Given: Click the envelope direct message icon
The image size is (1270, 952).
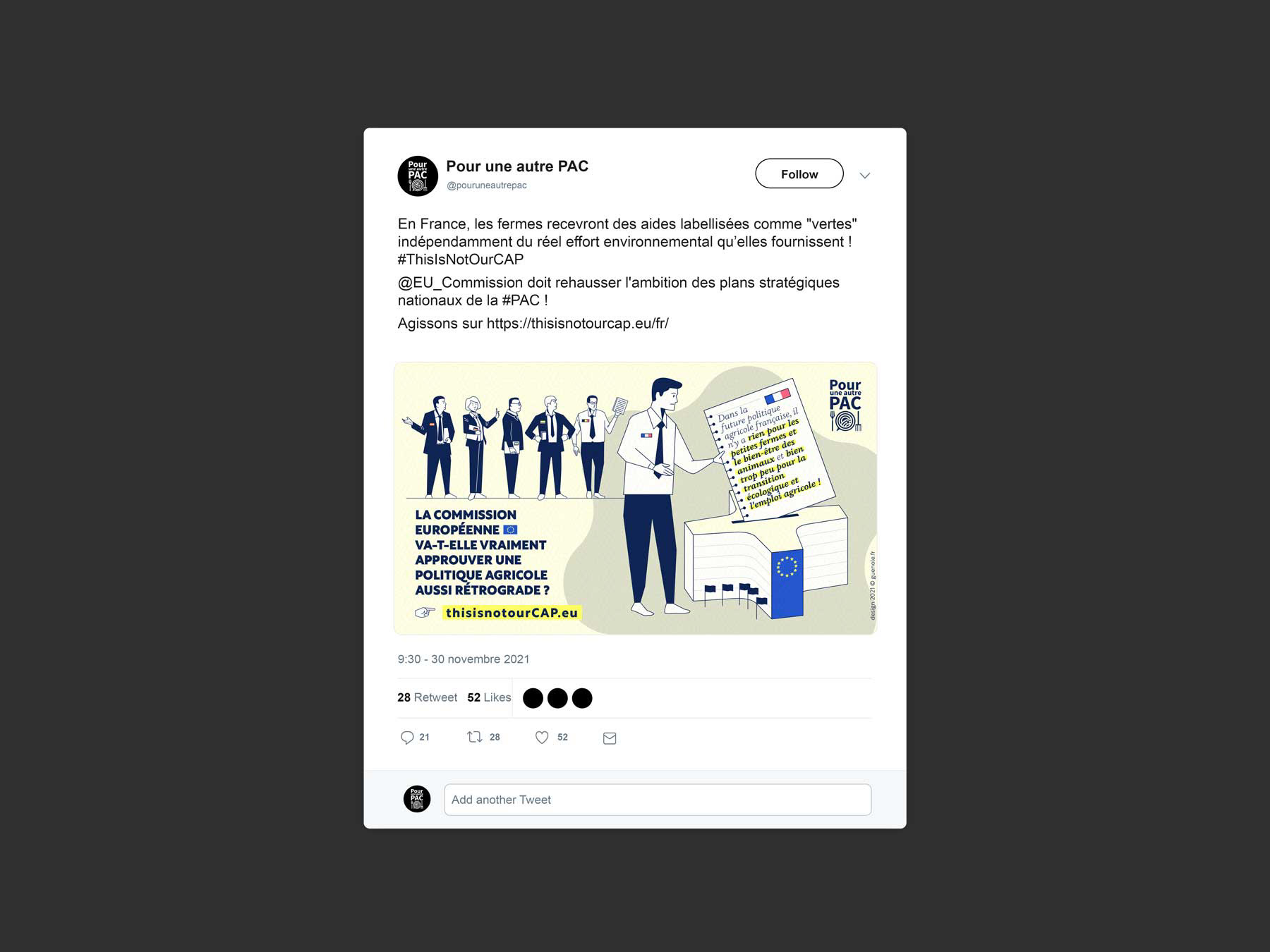Looking at the screenshot, I should [x=610, y=738].
